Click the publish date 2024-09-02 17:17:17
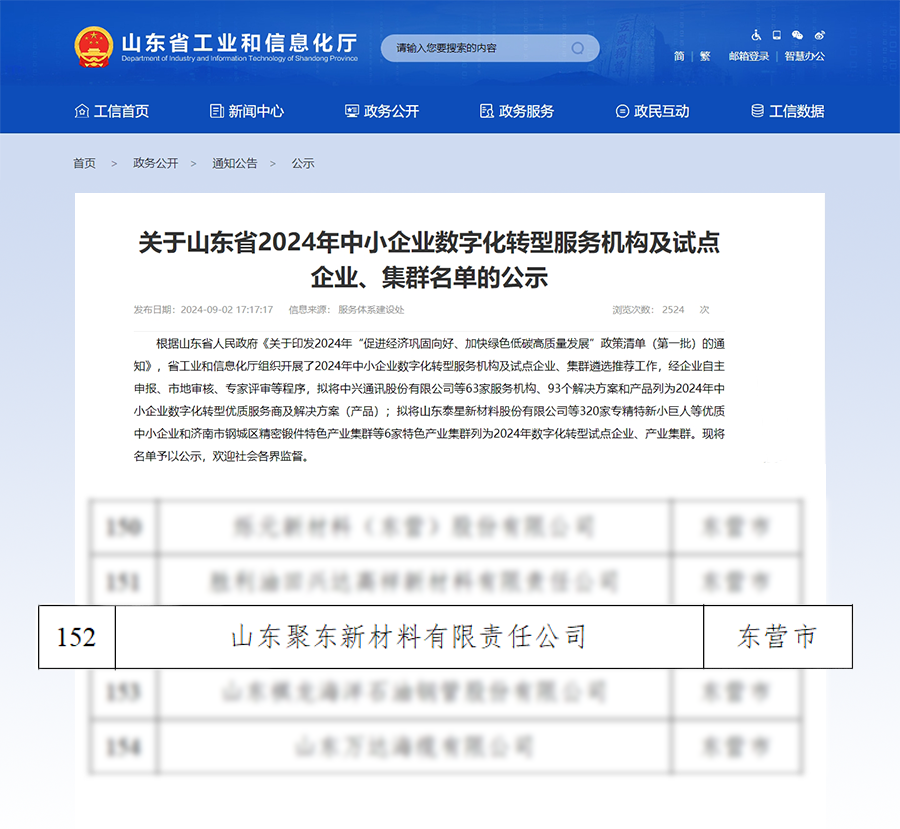The width and height of the screenshot is (900, 829). [x=227, y=310]
